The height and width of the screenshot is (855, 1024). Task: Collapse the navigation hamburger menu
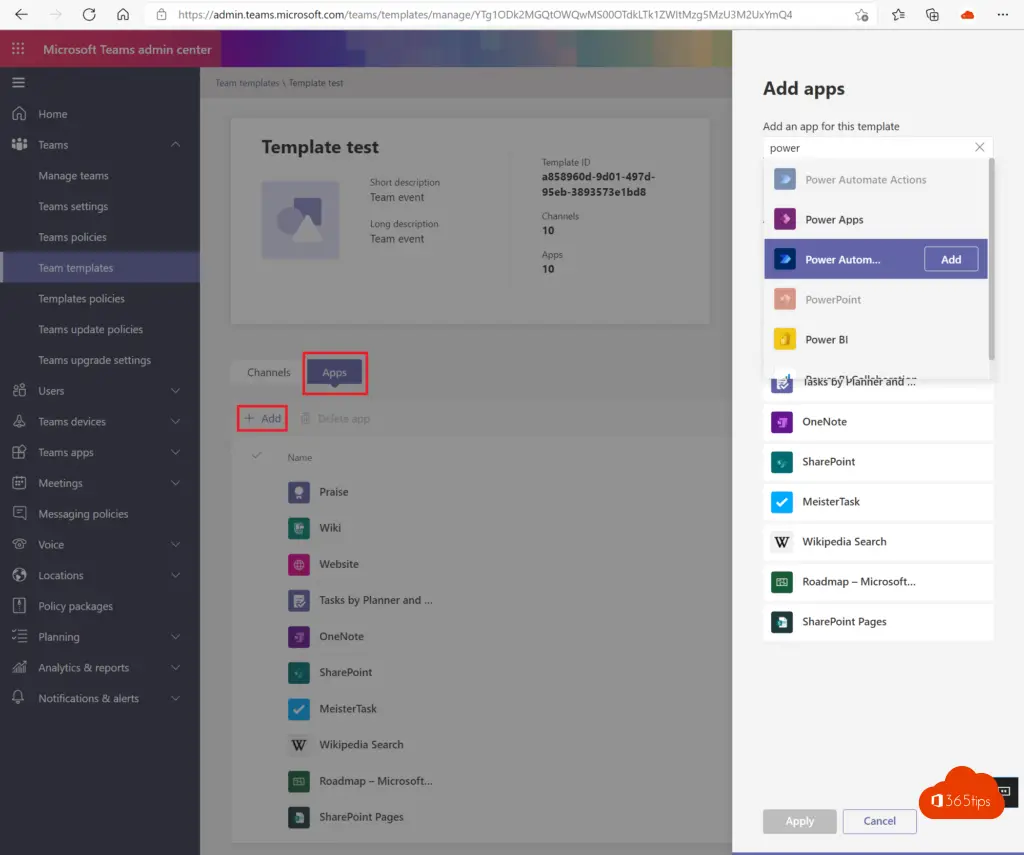(18, 82)
